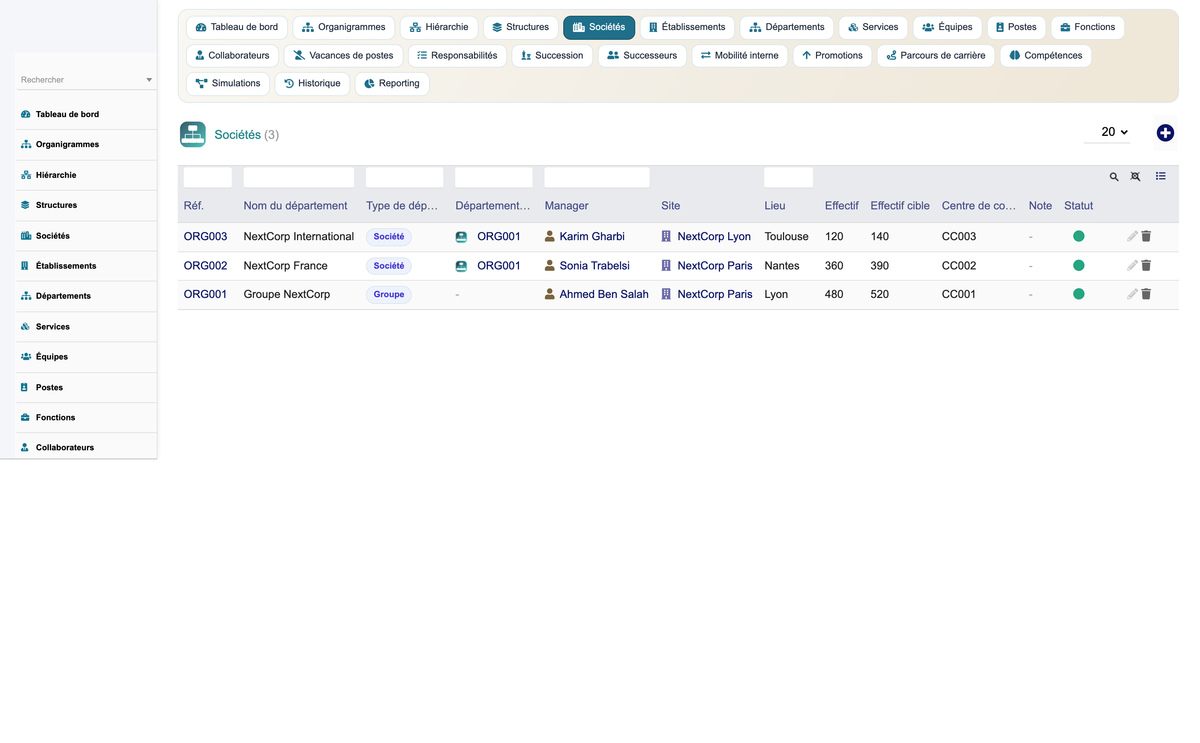This screenshot has height=743, width=1200.
Task: Open Vacances de postes tab
Action: click(x=343, y=55)
